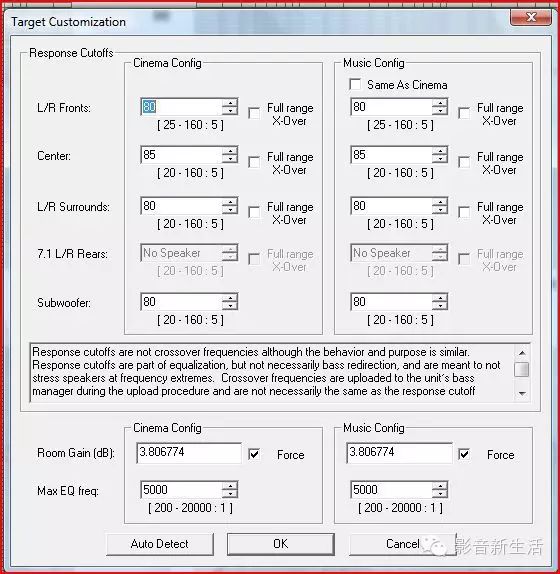Image resolution: width=560 pixels, height=574 pixels.
Task: Click the Cancel button
Action: [403, 544]
